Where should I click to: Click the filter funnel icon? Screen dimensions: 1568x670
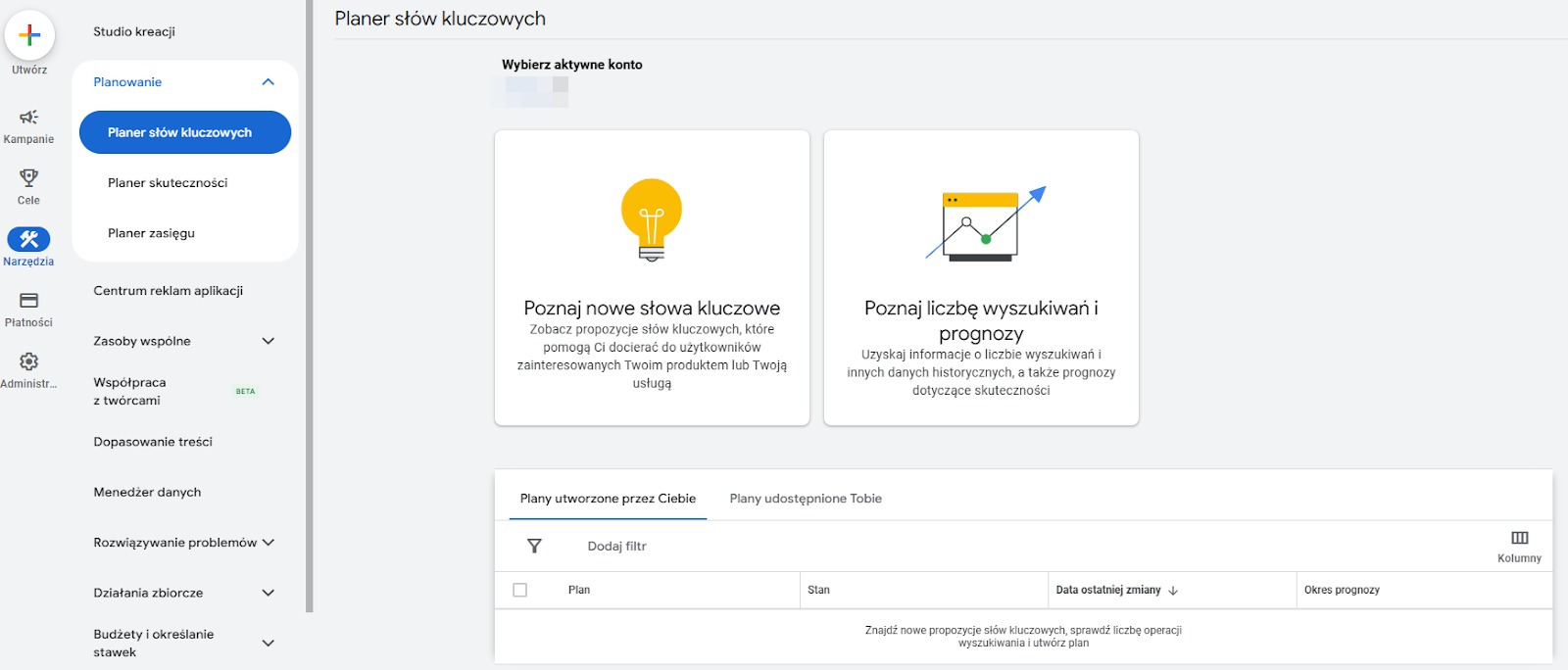tap(534, 546)
